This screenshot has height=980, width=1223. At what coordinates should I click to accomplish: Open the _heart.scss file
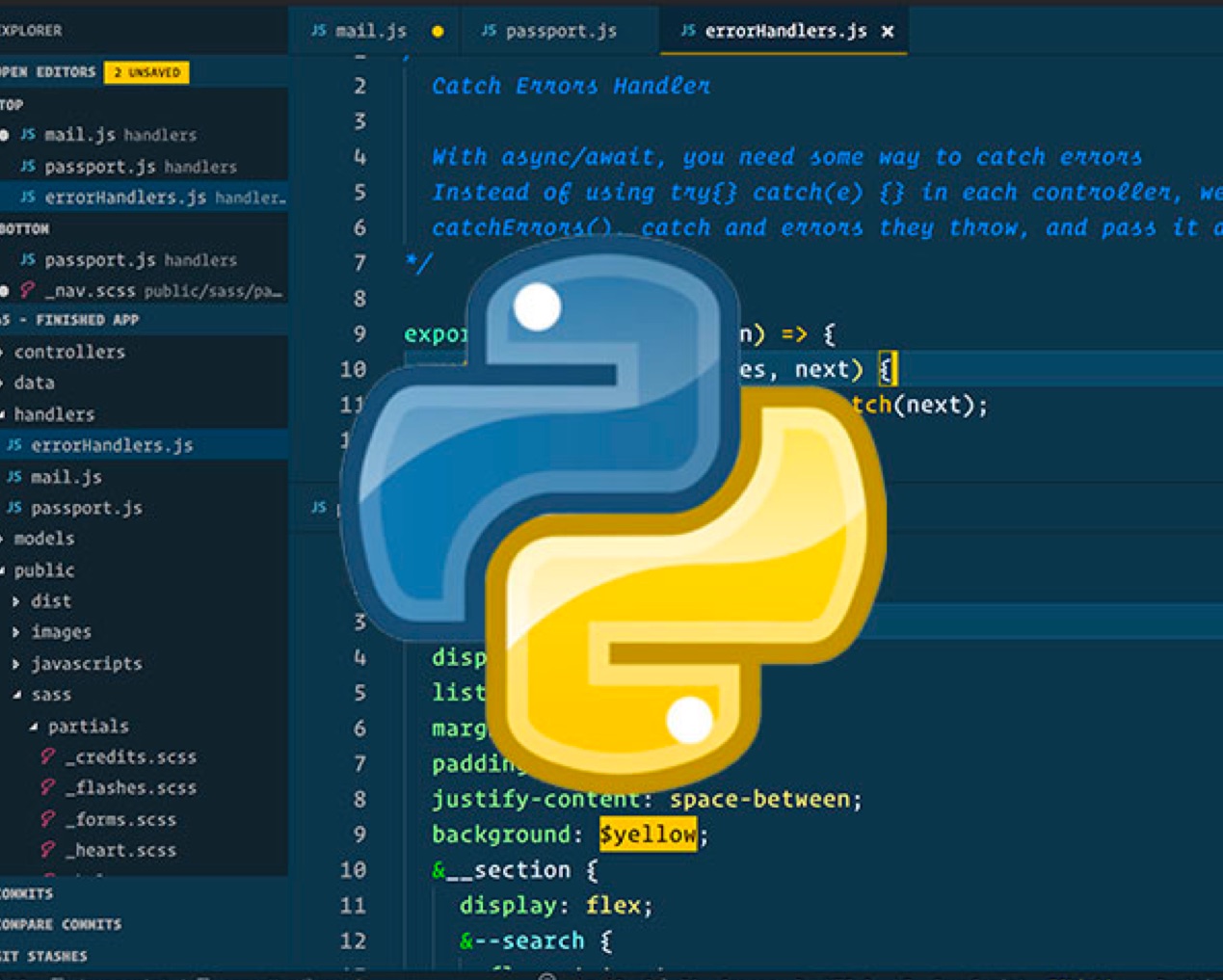click(144, 850)
